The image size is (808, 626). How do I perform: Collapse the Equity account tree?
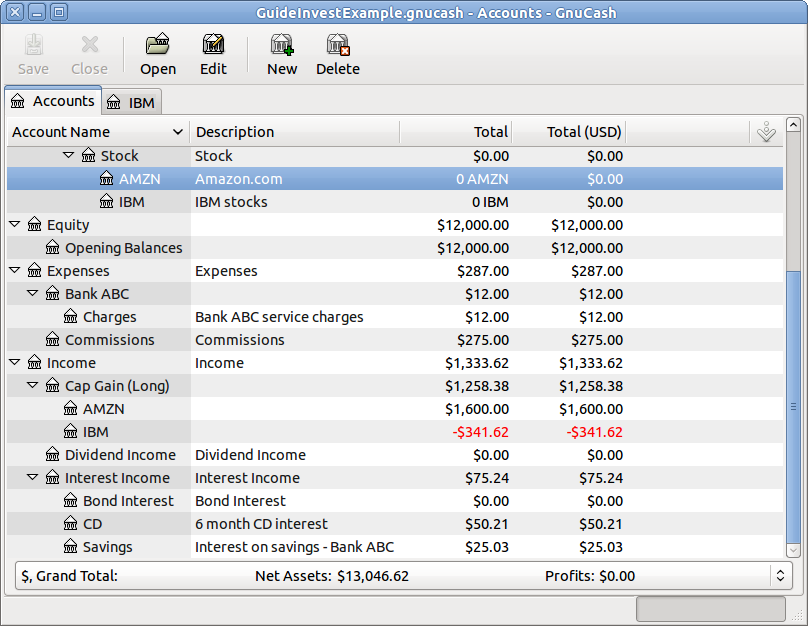[x=14, y=224]
